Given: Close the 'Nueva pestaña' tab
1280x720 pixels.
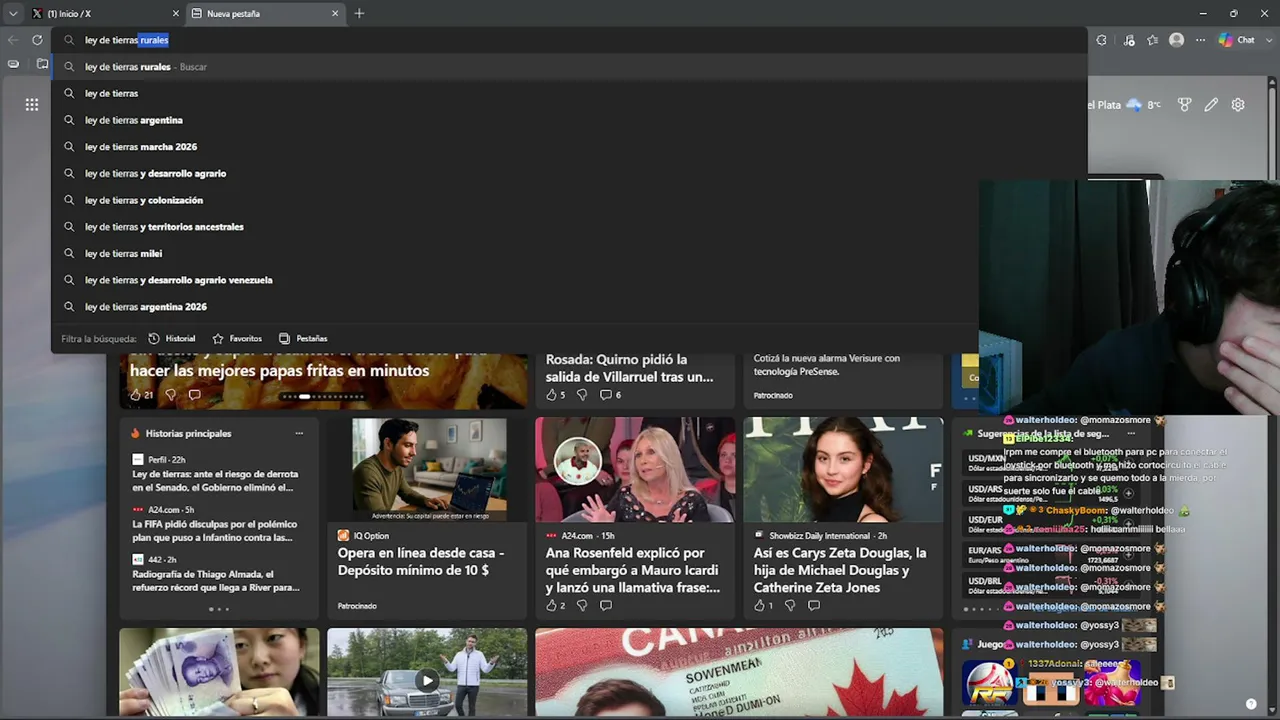Looking at the screenshot, I should click(335, 13).
